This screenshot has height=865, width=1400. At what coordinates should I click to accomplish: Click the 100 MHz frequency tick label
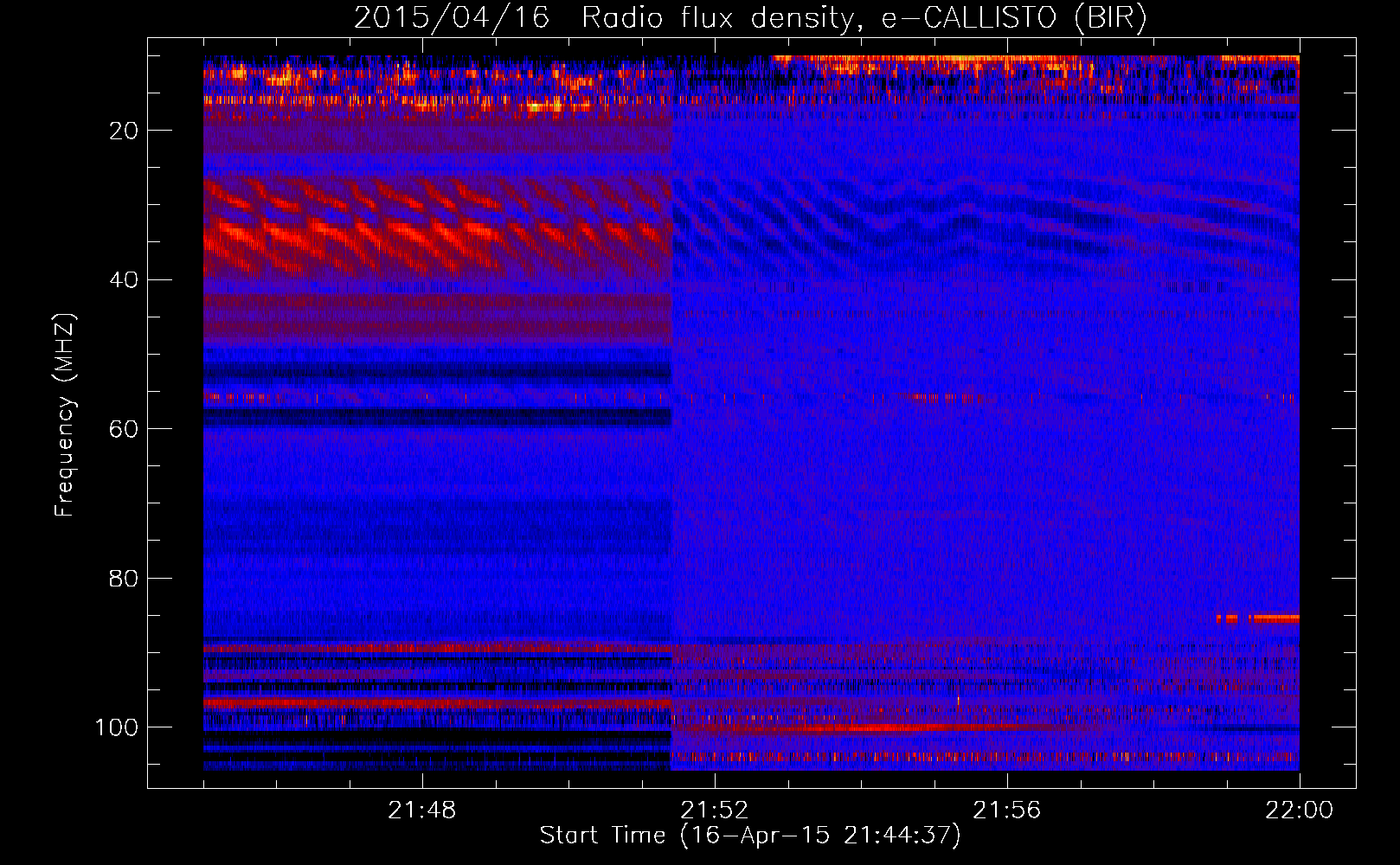116,727
